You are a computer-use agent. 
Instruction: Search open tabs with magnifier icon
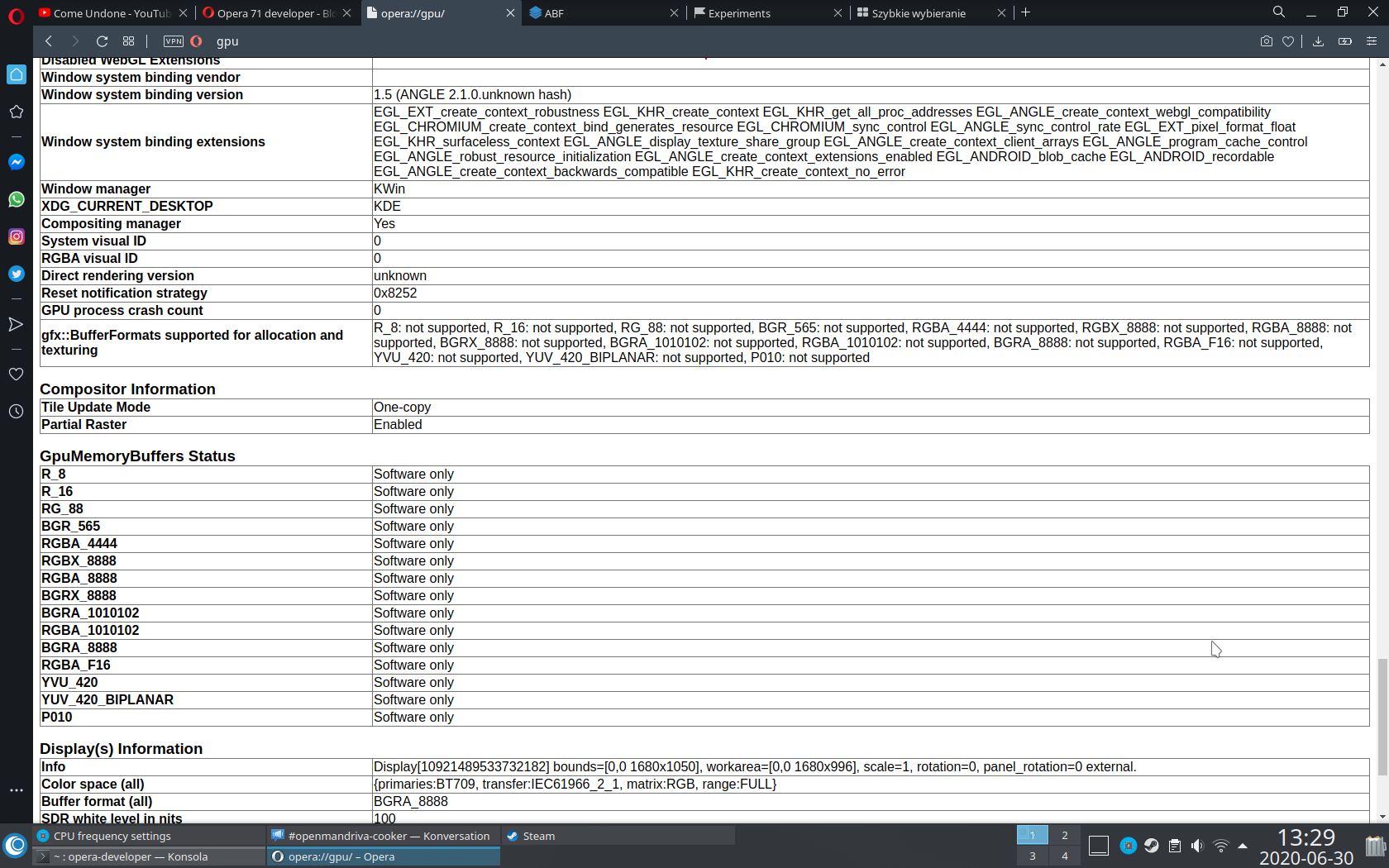[1279, 12]
